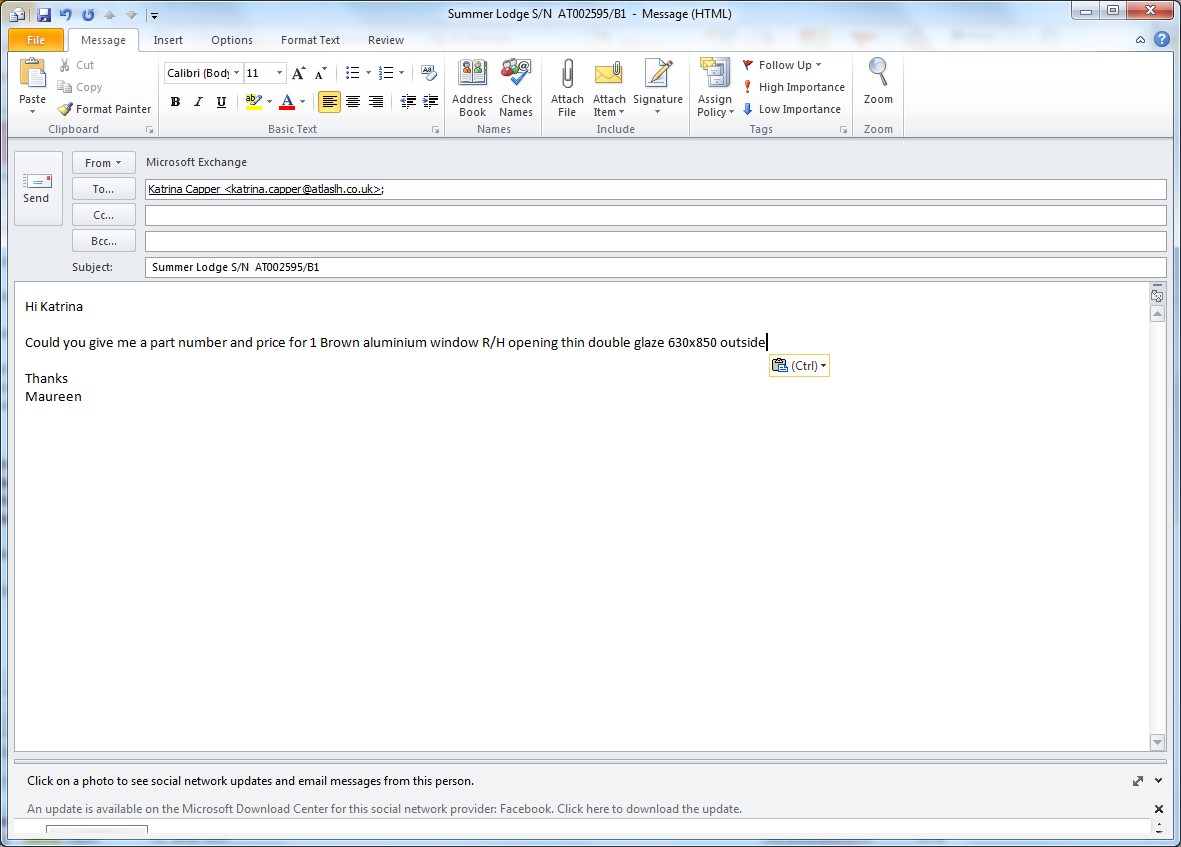The height and width of the screenshot is (847, 1181).
Task: Save the message from the quick access toolbar
Action: [x=44, y=14]
